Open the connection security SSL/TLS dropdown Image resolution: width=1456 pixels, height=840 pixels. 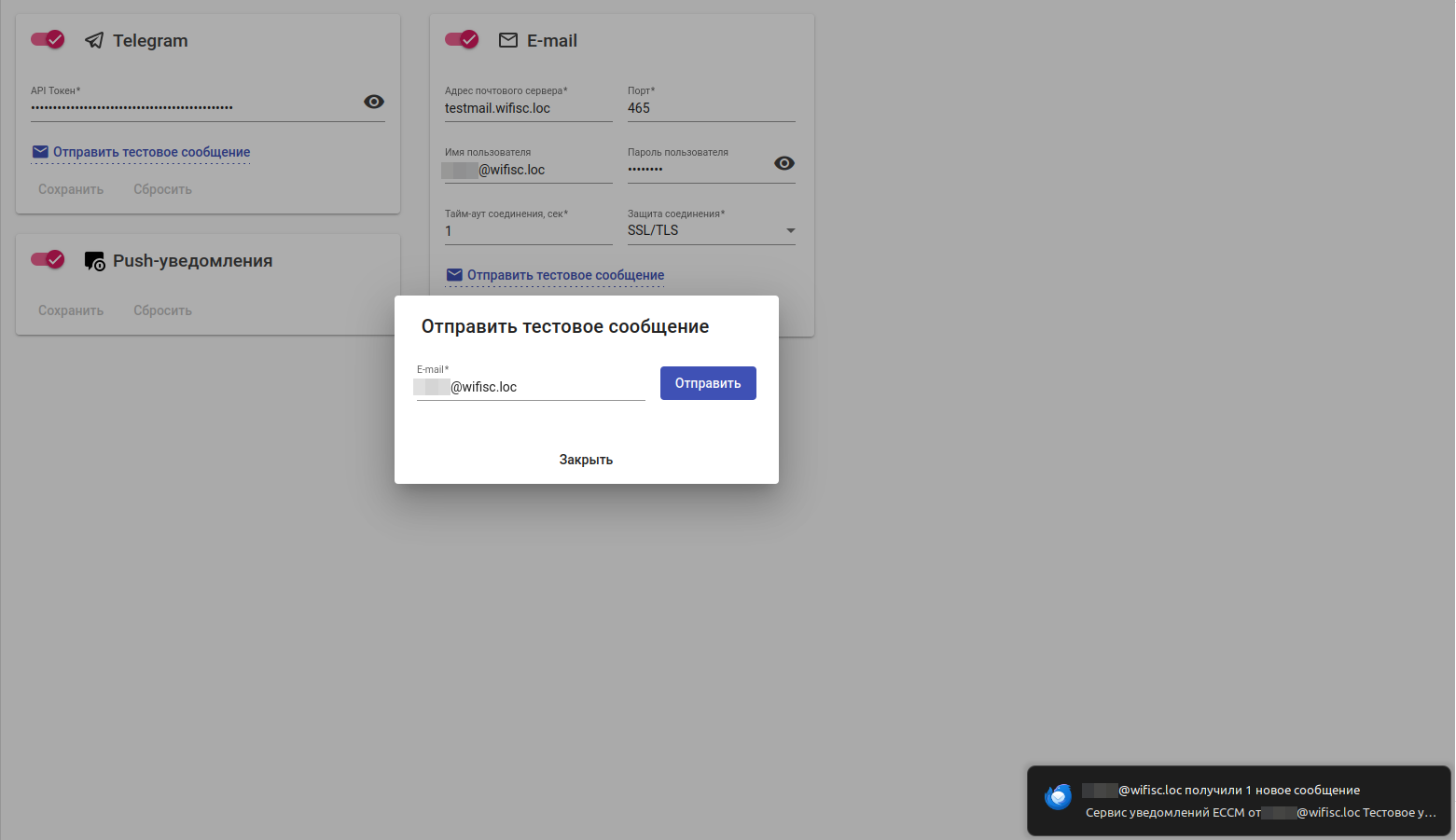711,230
